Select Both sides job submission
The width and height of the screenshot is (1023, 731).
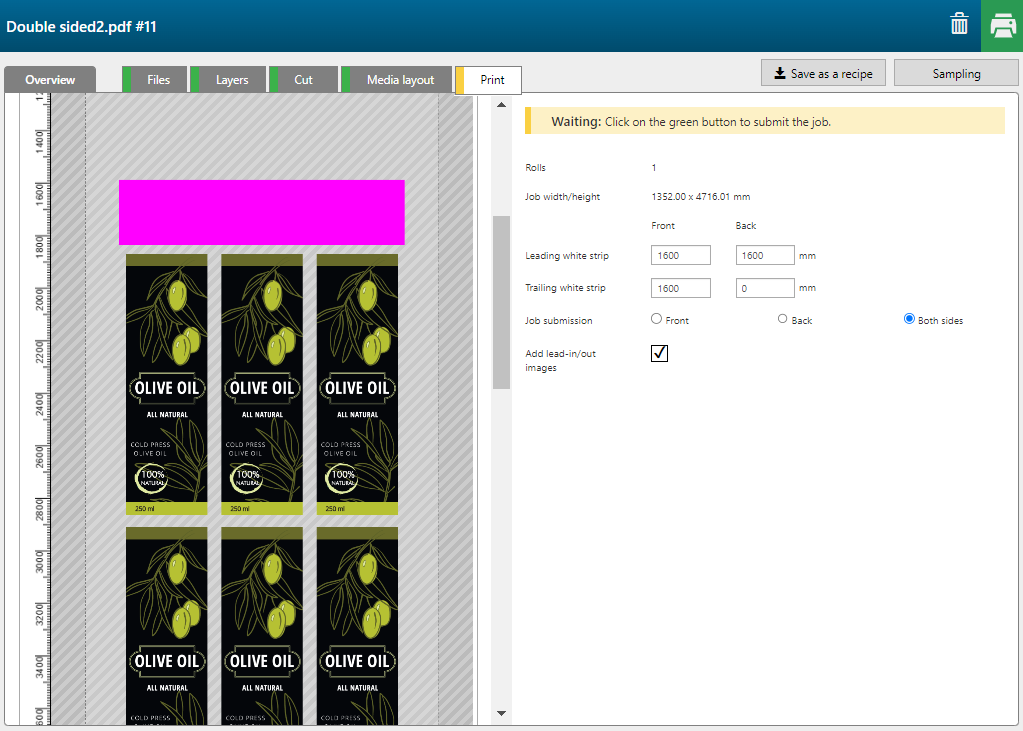[x=909, y=319]
